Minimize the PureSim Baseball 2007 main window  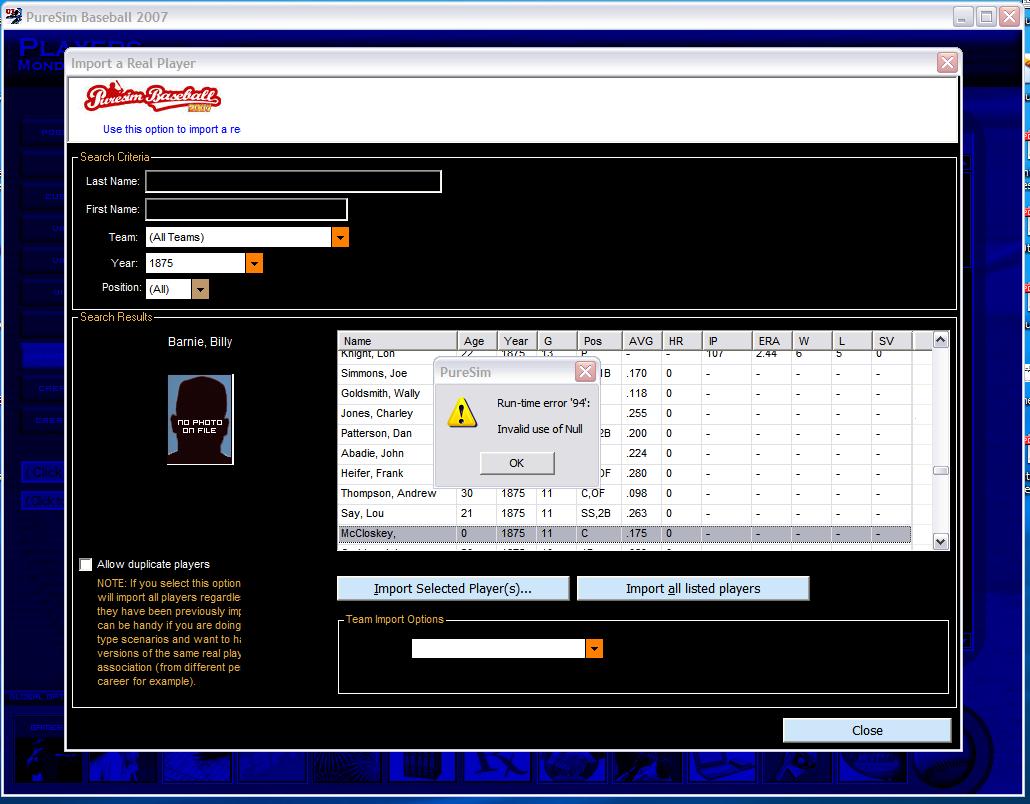(x=962, y=17)
